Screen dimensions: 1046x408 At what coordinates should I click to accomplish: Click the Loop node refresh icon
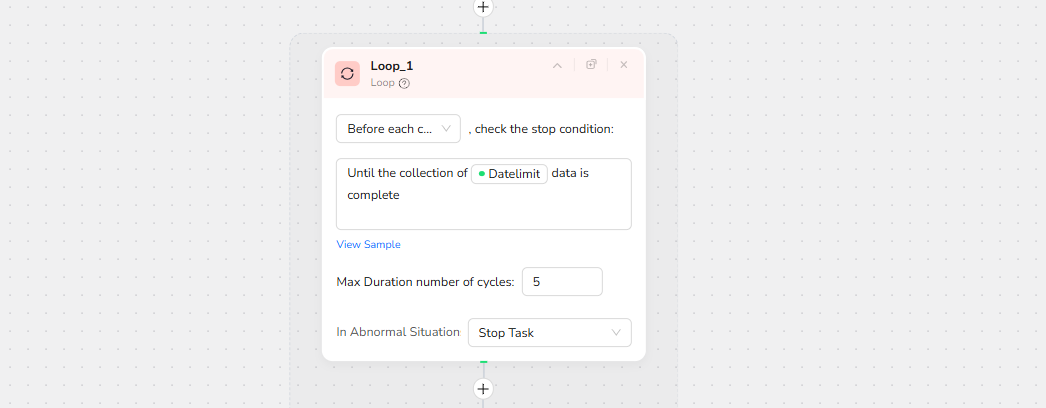347,73
